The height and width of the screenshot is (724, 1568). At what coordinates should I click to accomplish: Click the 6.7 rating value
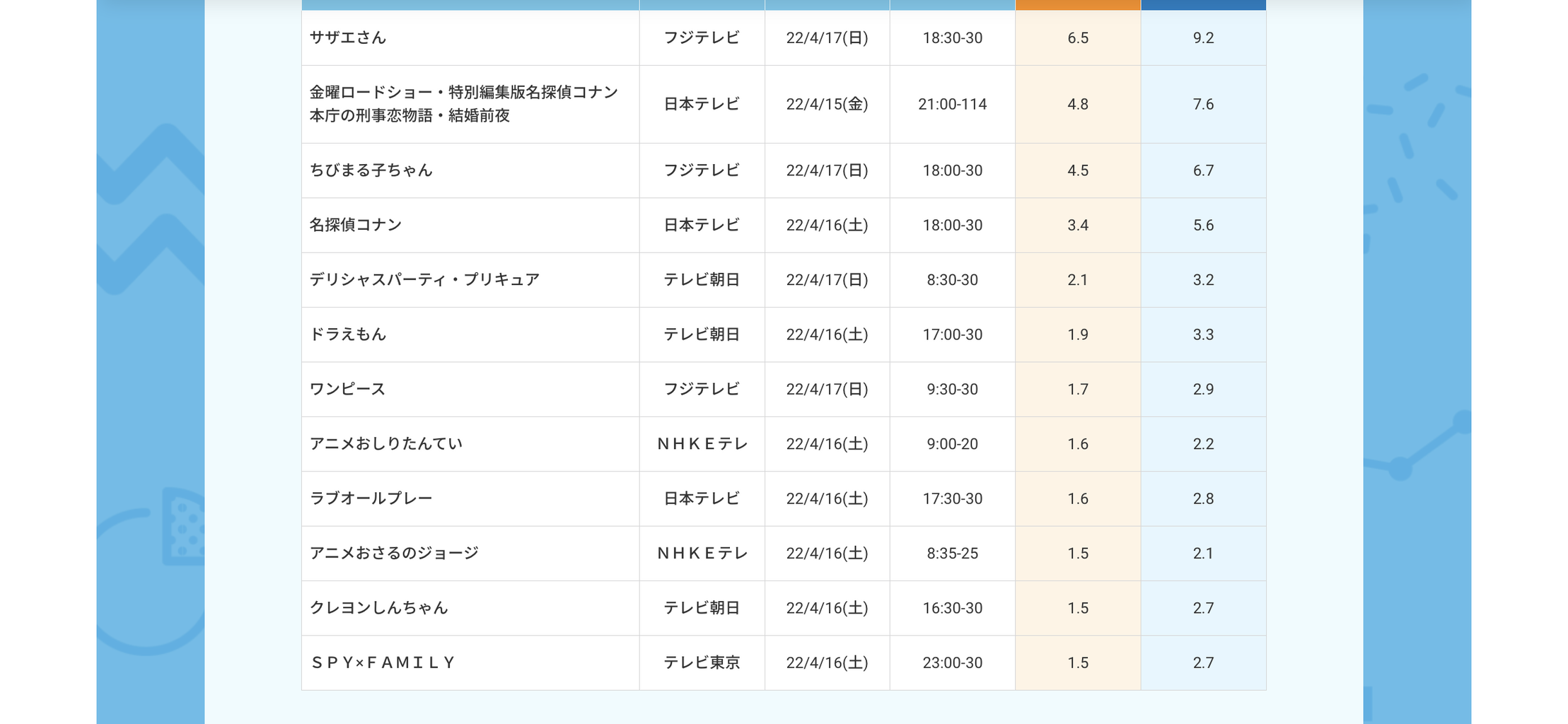[x=1203, y=170]
